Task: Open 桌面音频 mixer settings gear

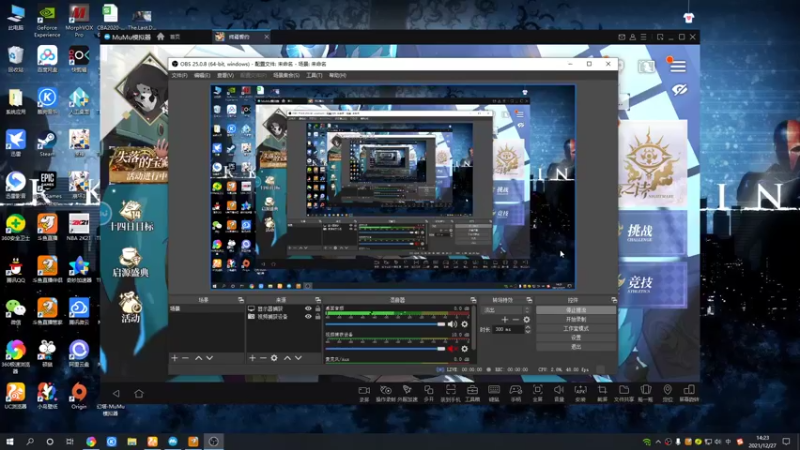Action: [464, 324]
